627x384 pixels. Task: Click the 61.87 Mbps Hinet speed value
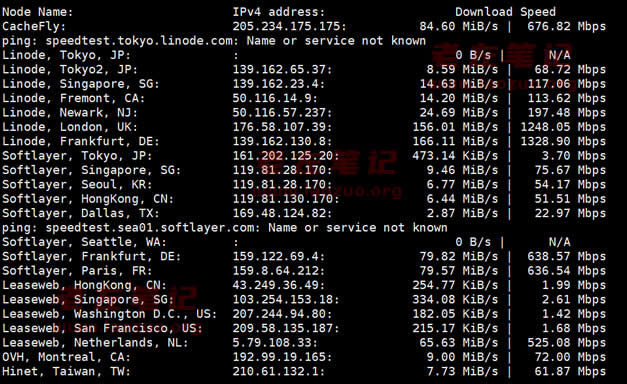(570, 372)
